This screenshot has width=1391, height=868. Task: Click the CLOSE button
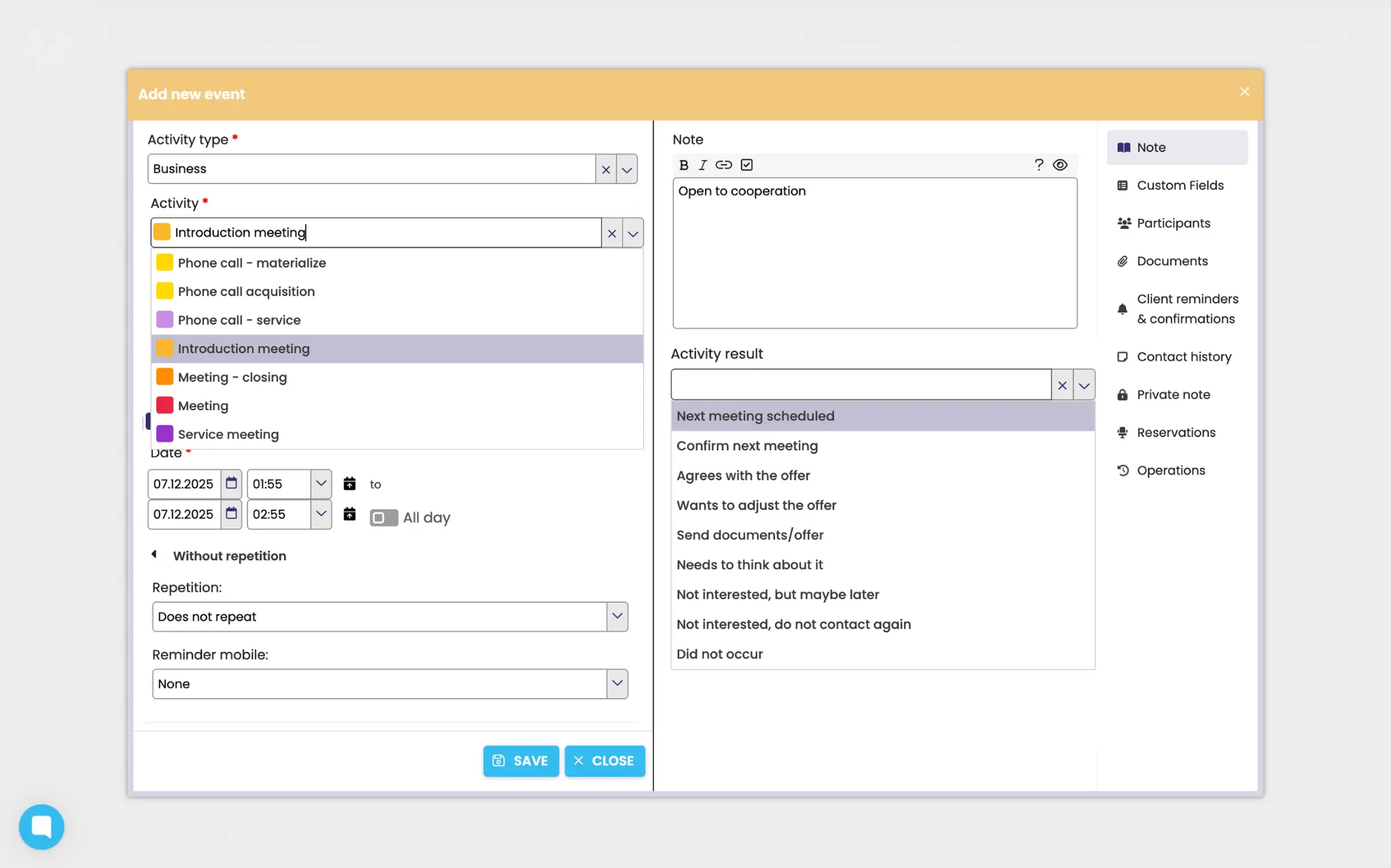[x=604, y=761]
